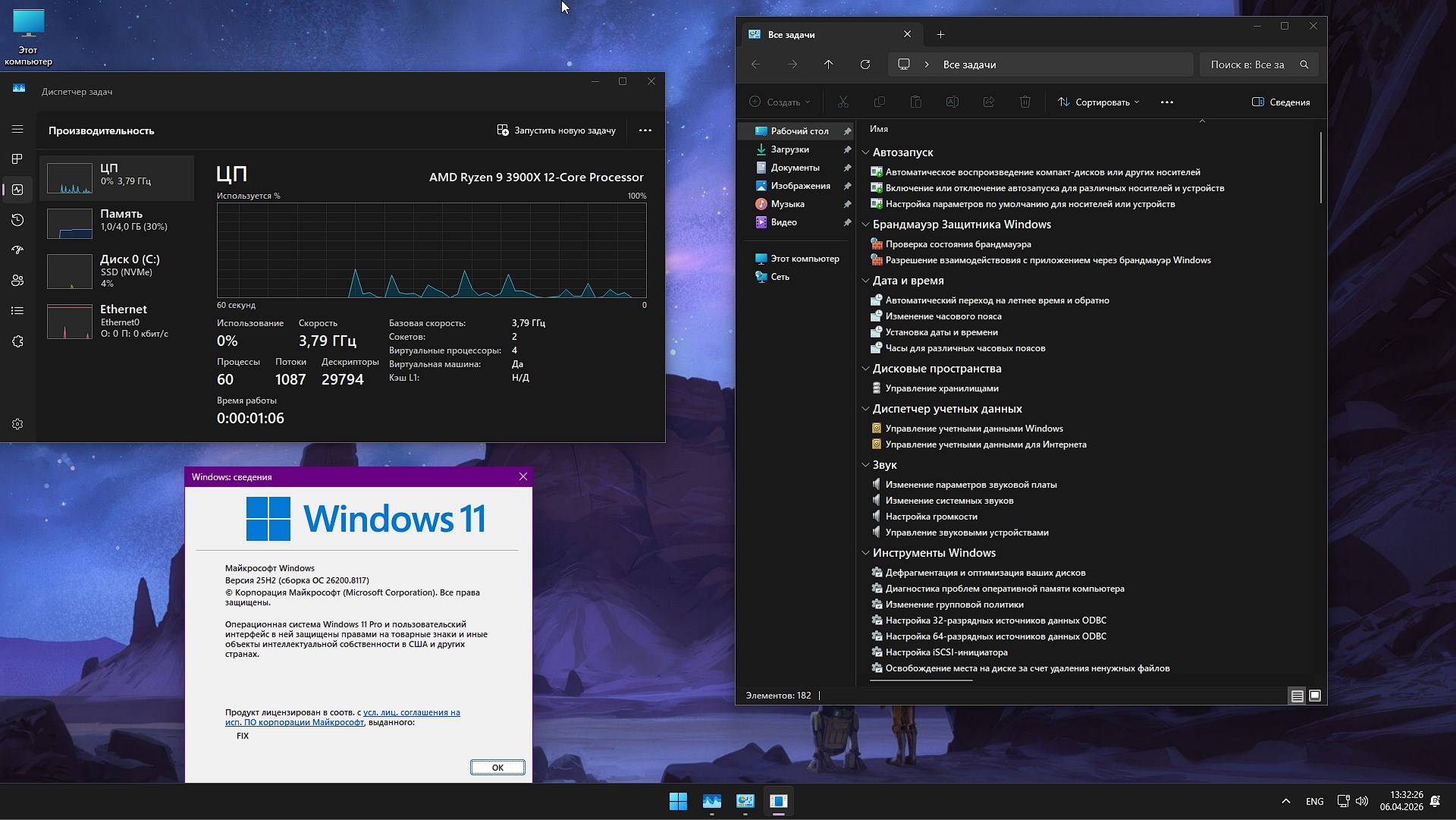
Task: Open the Users view in Task Manager
Action: pyautogui.click(x=17, y=281)
